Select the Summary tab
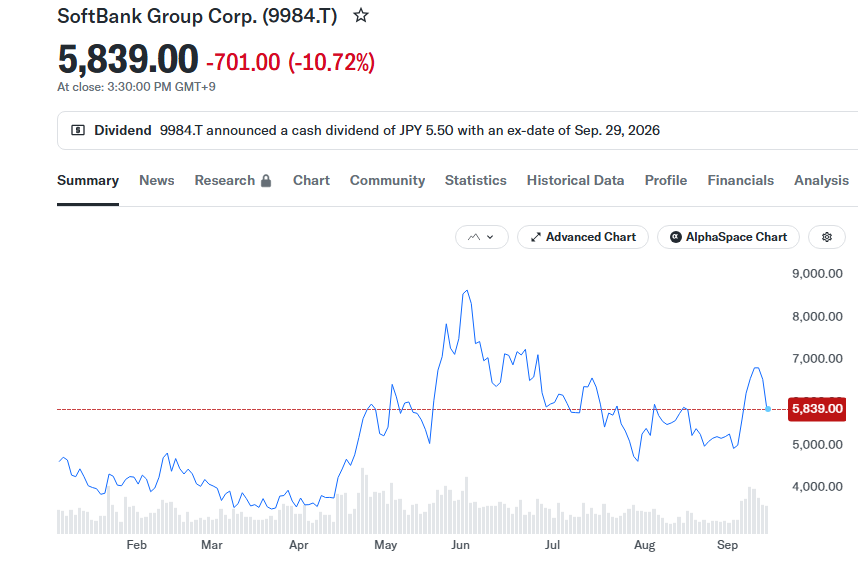The image size is (858, 568). point(88,181)
